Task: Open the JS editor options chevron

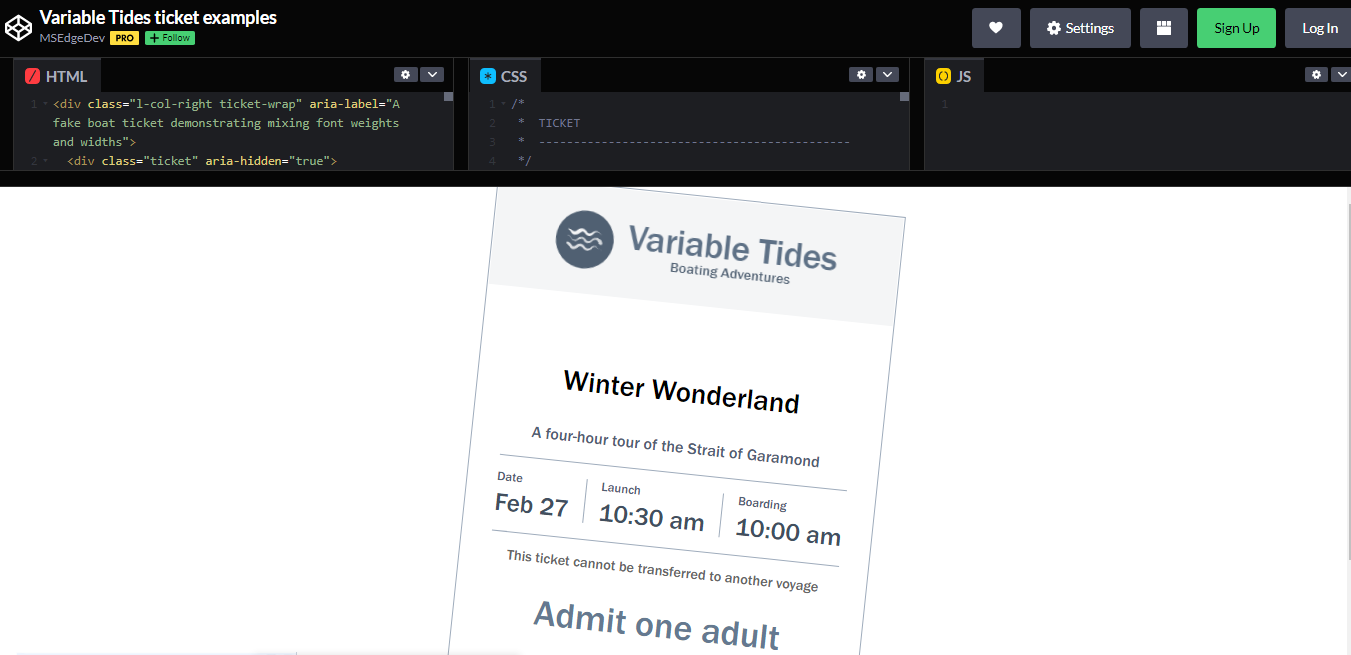Action: pos(1342,74)
